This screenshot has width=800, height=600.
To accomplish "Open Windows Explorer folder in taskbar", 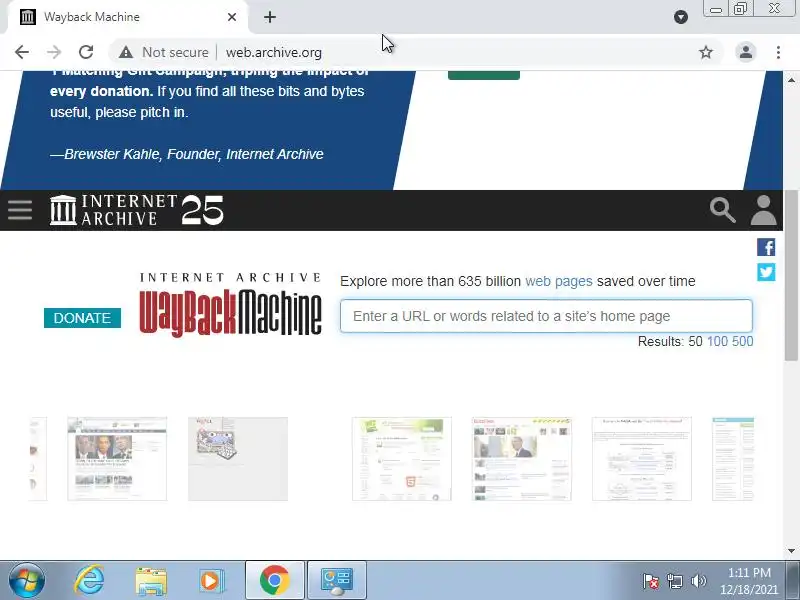I will tap(151, 581).
